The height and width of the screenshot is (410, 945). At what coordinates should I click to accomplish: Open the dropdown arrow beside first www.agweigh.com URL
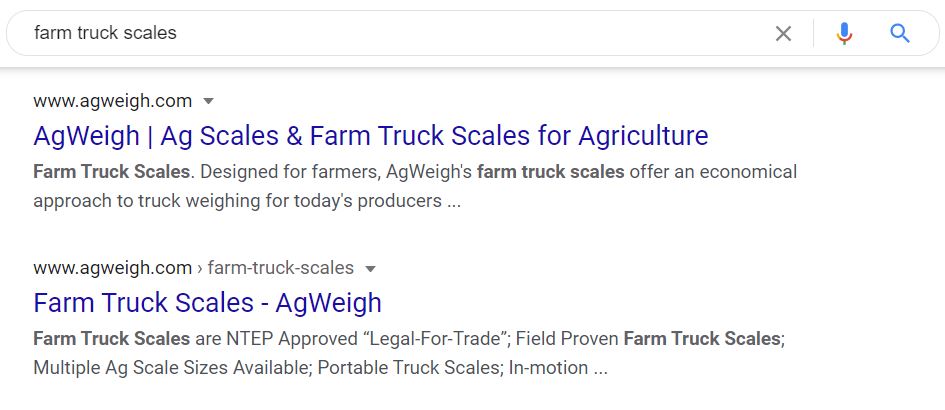[209, 101]
